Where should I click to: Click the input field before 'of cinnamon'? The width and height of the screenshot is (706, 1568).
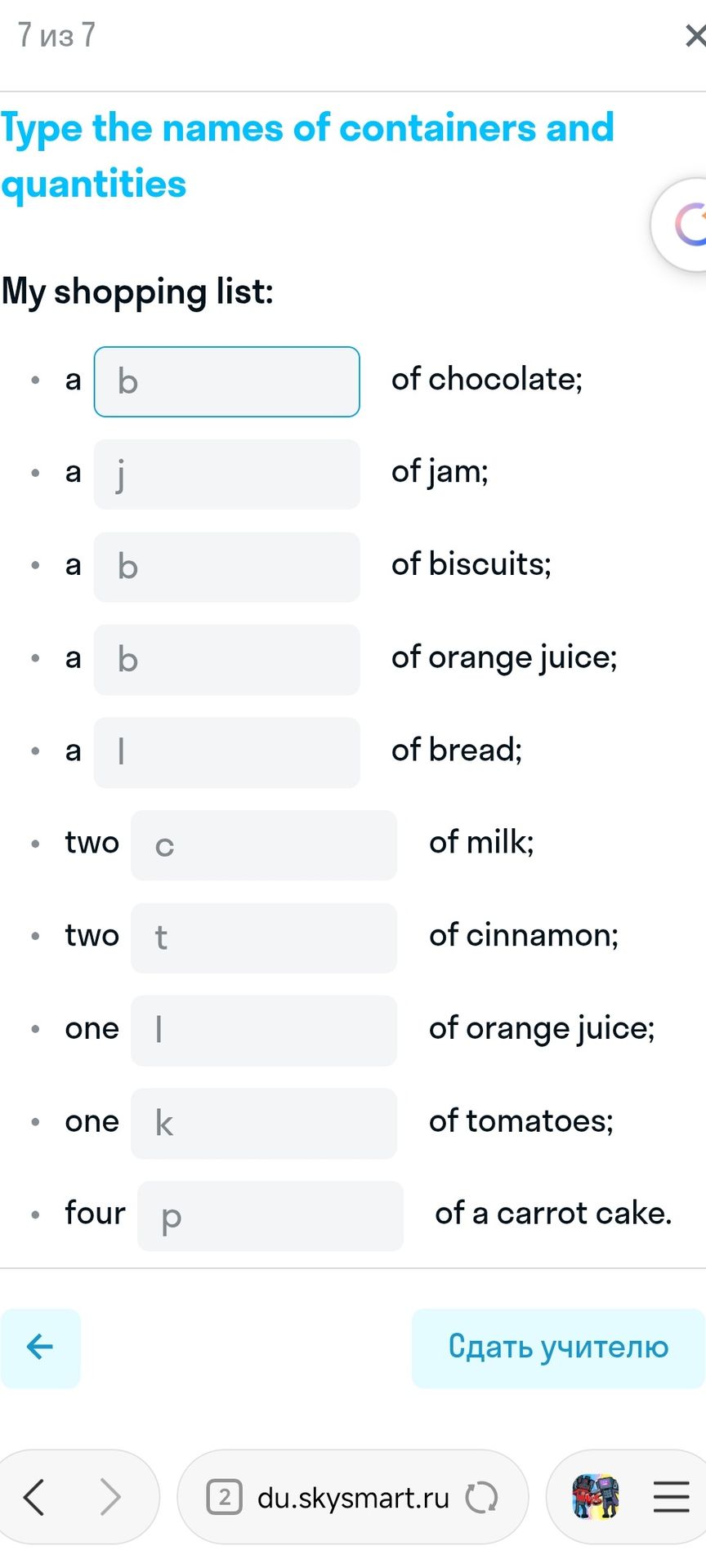click(264, 938)
